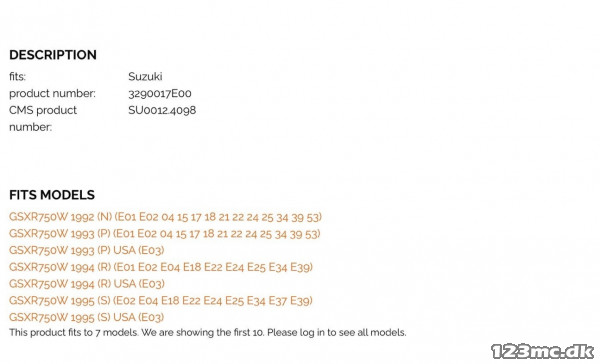The height and width of the screenshot is (364, 600).
Task: Follow the GSXR750W 1995 (S) USA (E03) link
Action: (86, 317)
